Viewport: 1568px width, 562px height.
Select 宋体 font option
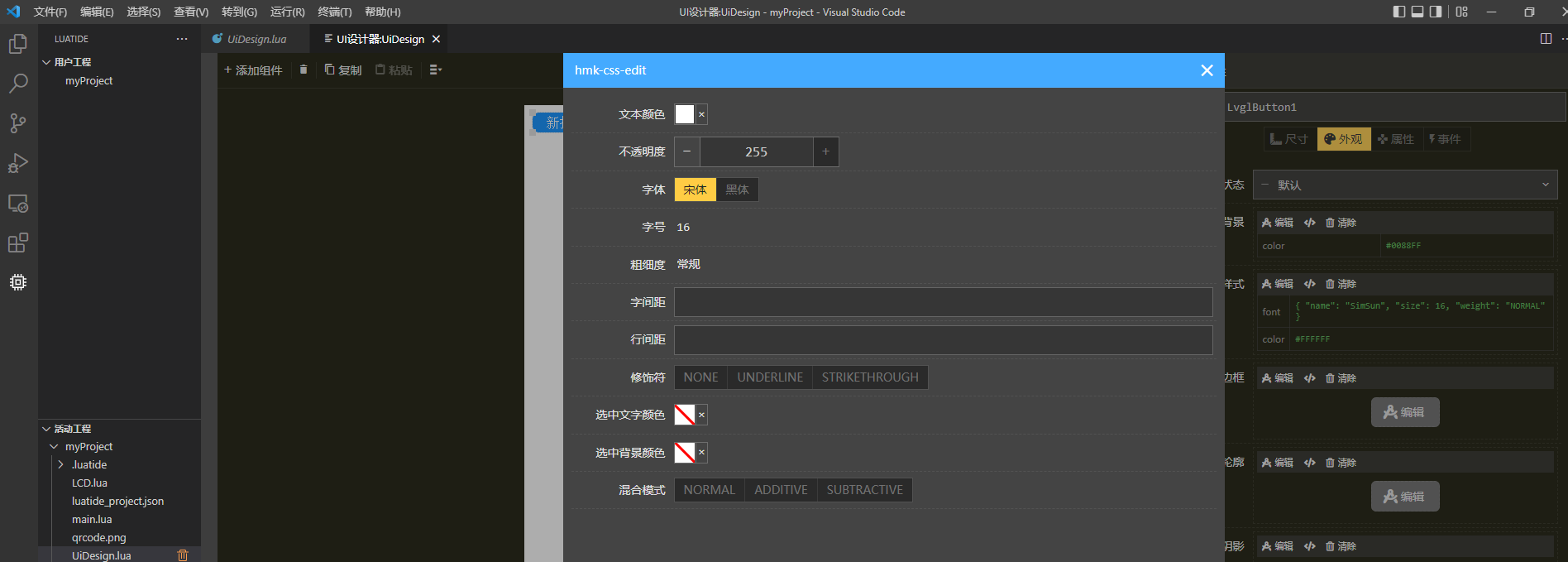695,190
